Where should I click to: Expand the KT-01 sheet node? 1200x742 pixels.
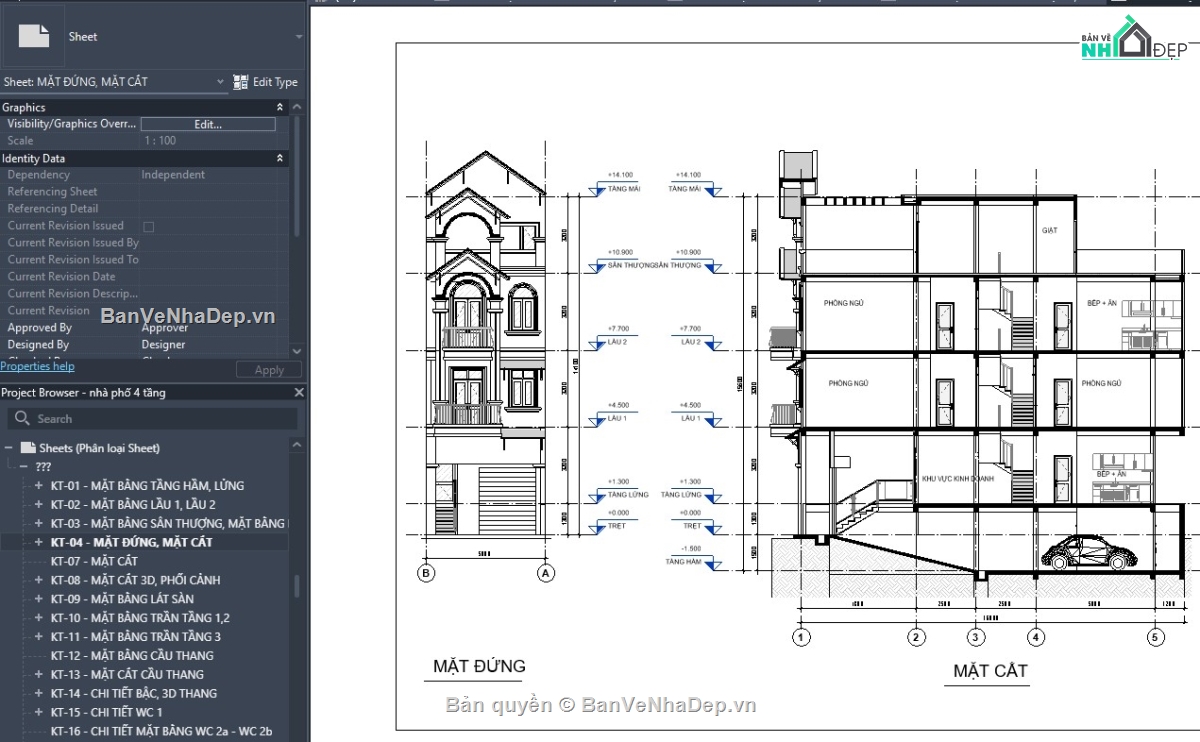[38, 486]
